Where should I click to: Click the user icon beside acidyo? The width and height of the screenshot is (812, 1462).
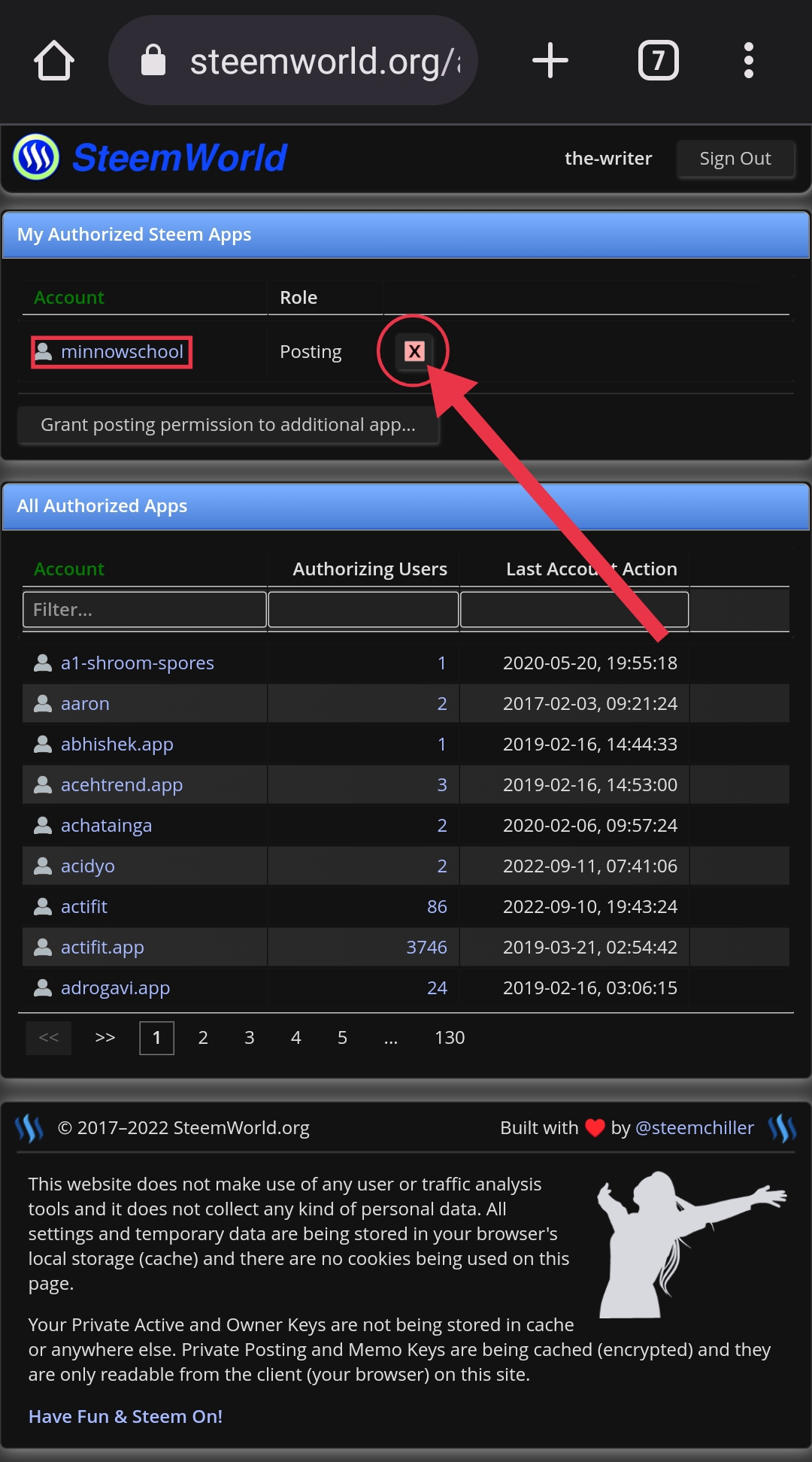point(43,866)
